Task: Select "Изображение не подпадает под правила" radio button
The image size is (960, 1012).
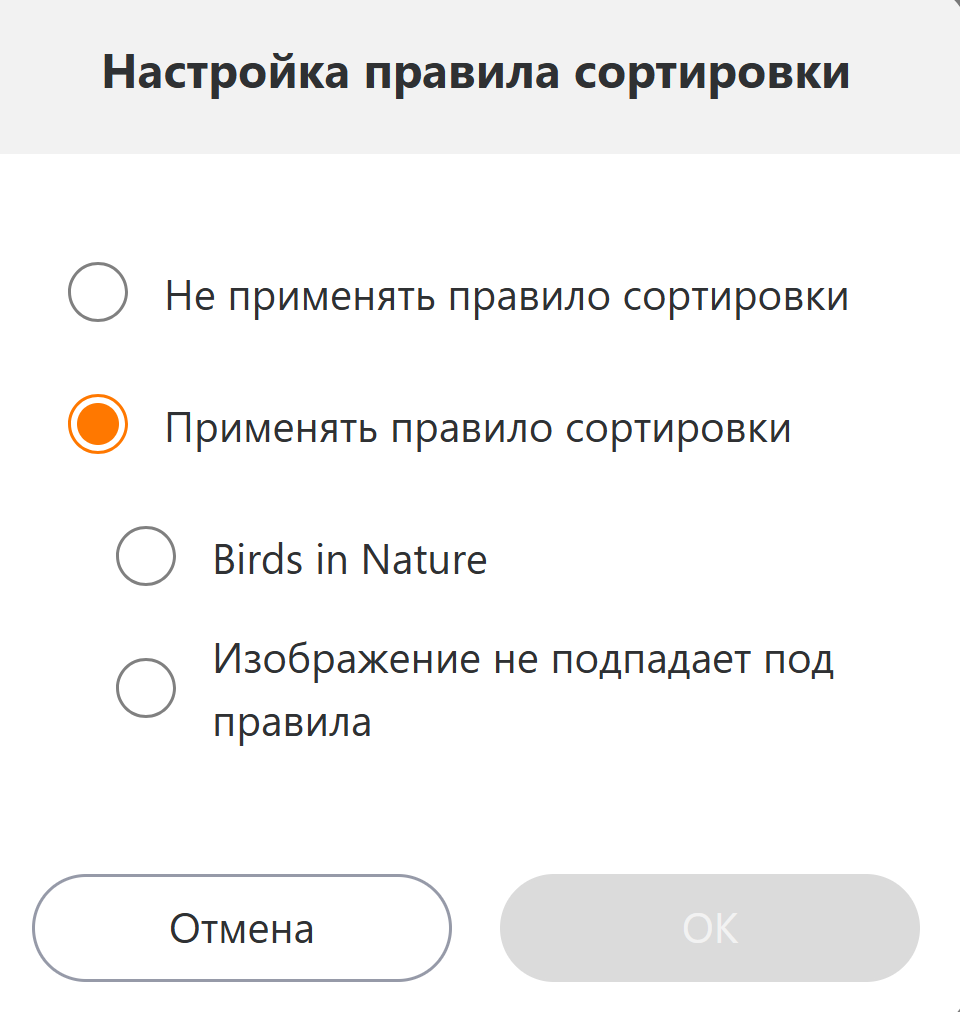Action: click(x=146, y=688)
